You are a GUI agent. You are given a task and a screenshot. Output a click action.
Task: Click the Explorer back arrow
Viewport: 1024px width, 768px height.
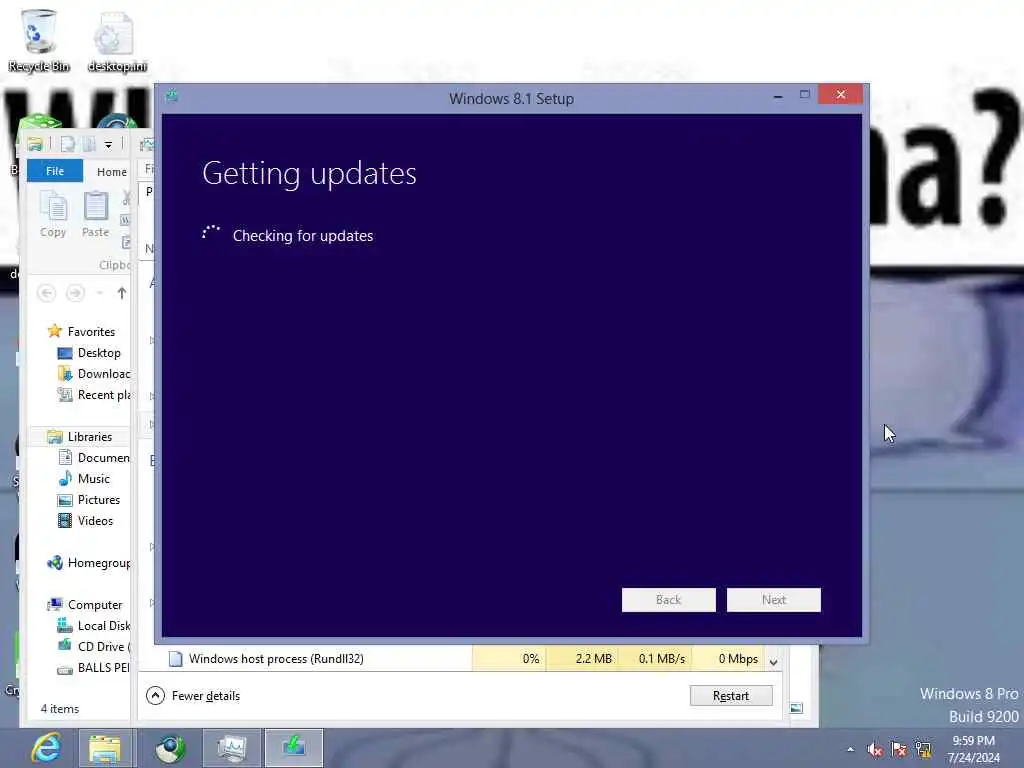46,293
